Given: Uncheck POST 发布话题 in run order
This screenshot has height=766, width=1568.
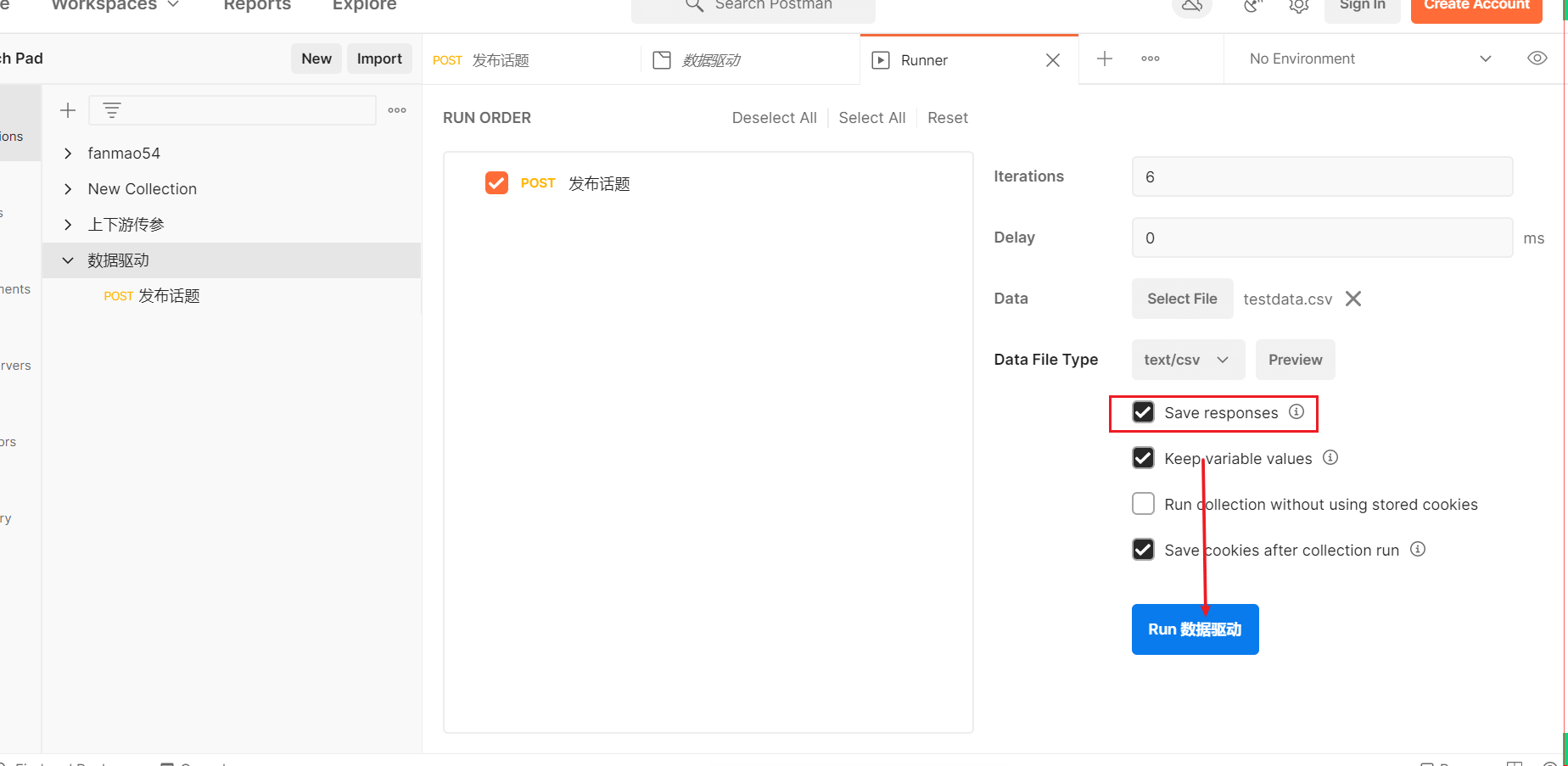Looking at the screenshot, I should tap(496, 182).
